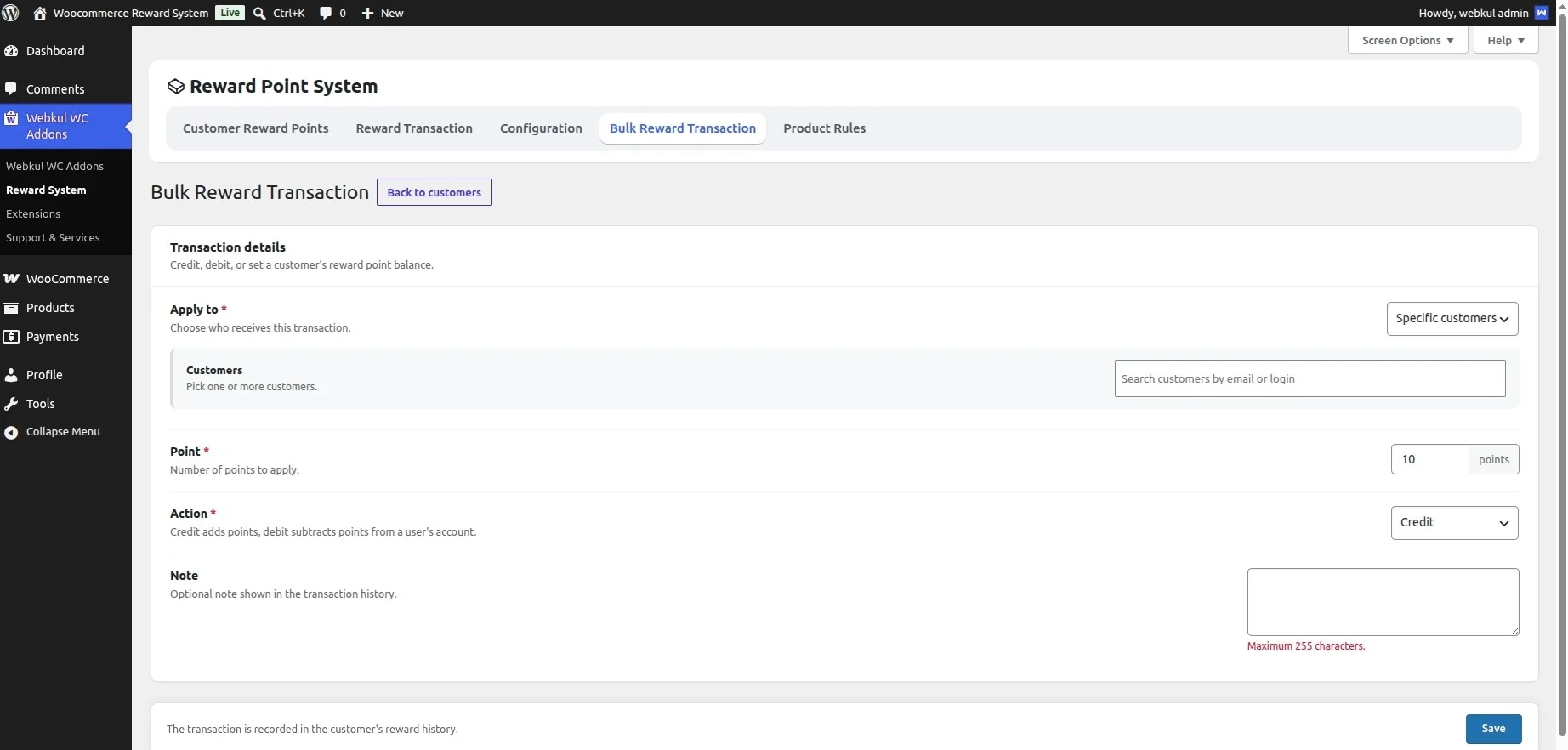Click 'Maximum 255 characters.' text
This screenshot has height=750, width=1568.
click(1306, 646)
